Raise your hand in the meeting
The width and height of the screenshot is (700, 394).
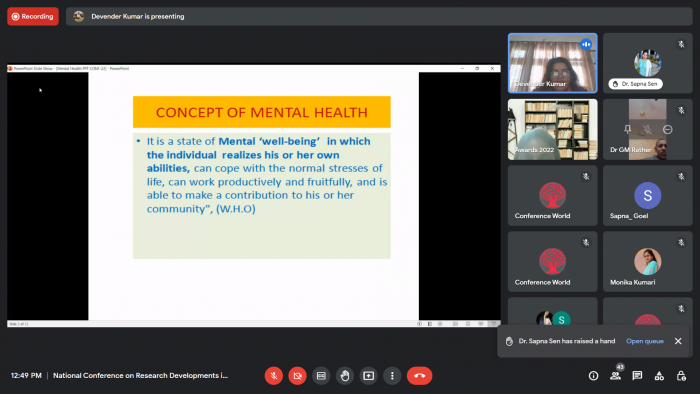point(345,376)
